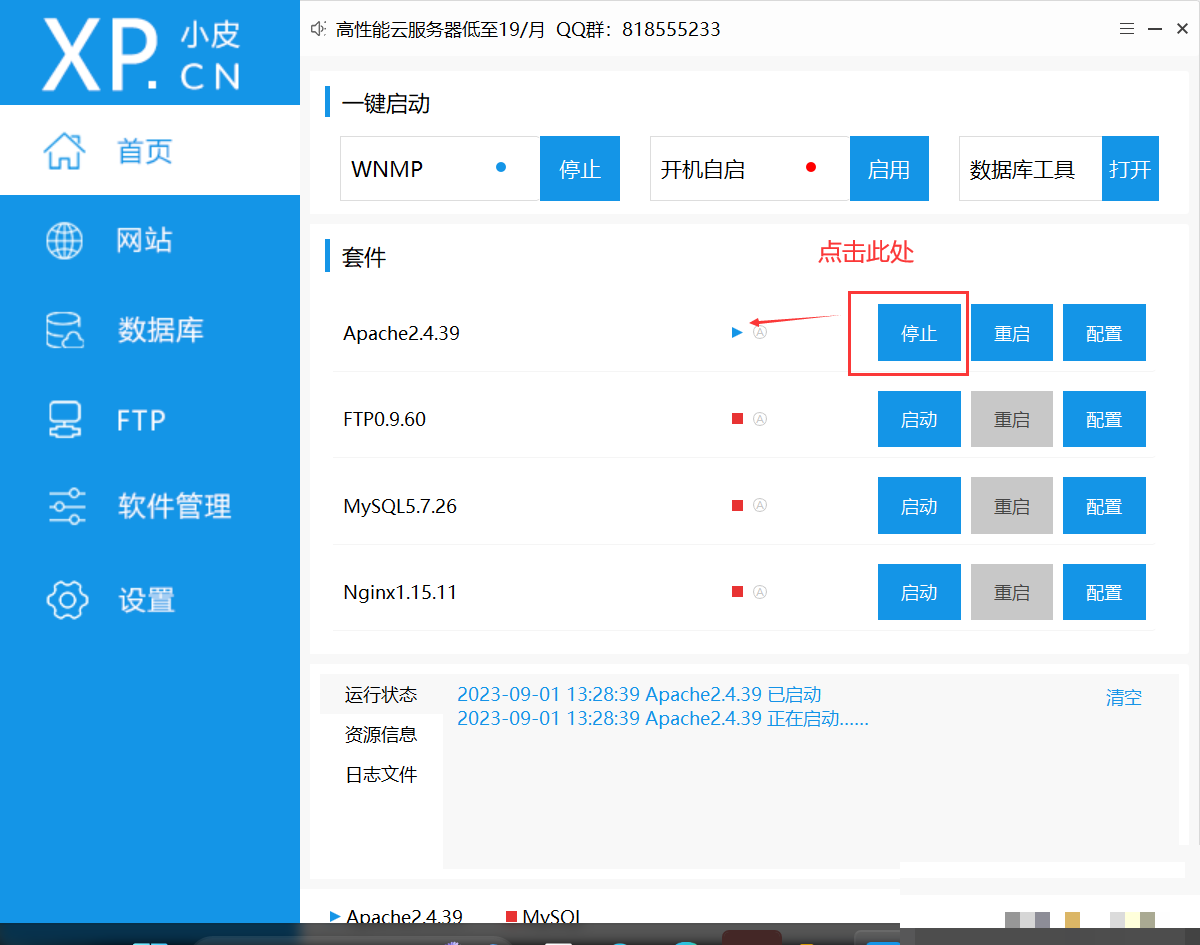1200x945 pixels.
Task: Select the Nginx1.15.11 package name
Action: coord(400,592)
